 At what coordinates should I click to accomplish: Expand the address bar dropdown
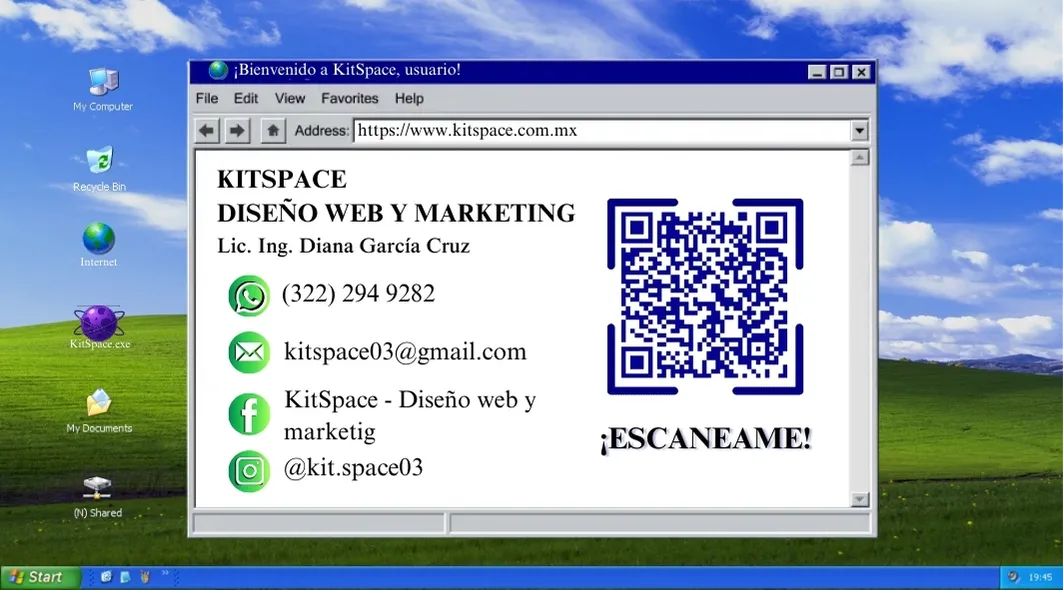(x=858, y=130)
